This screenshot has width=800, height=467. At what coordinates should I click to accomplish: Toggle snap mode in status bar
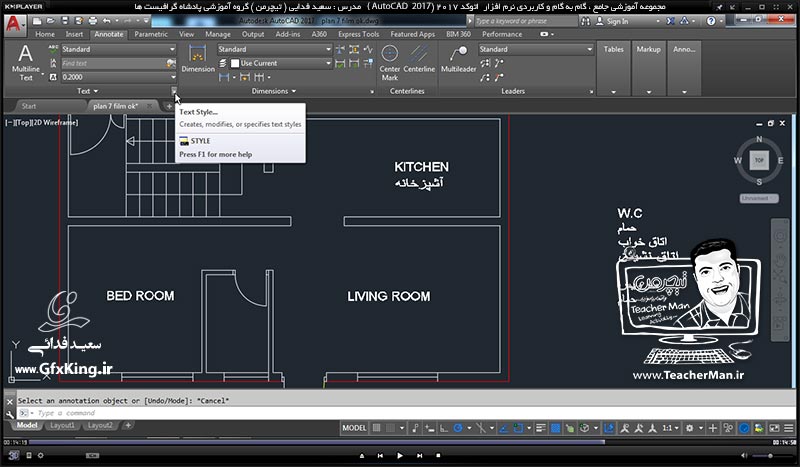click(x=390, y=428)
